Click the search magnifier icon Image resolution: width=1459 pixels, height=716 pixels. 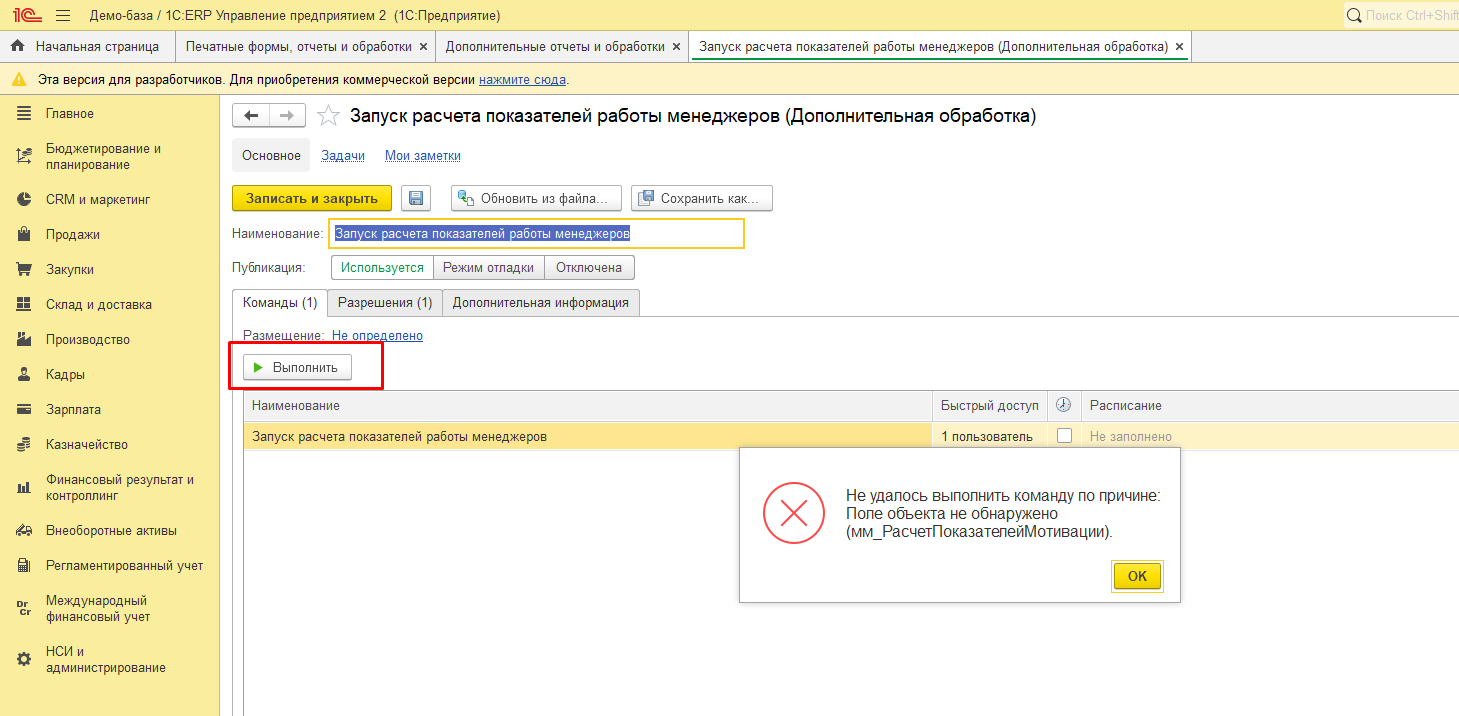1354,15
